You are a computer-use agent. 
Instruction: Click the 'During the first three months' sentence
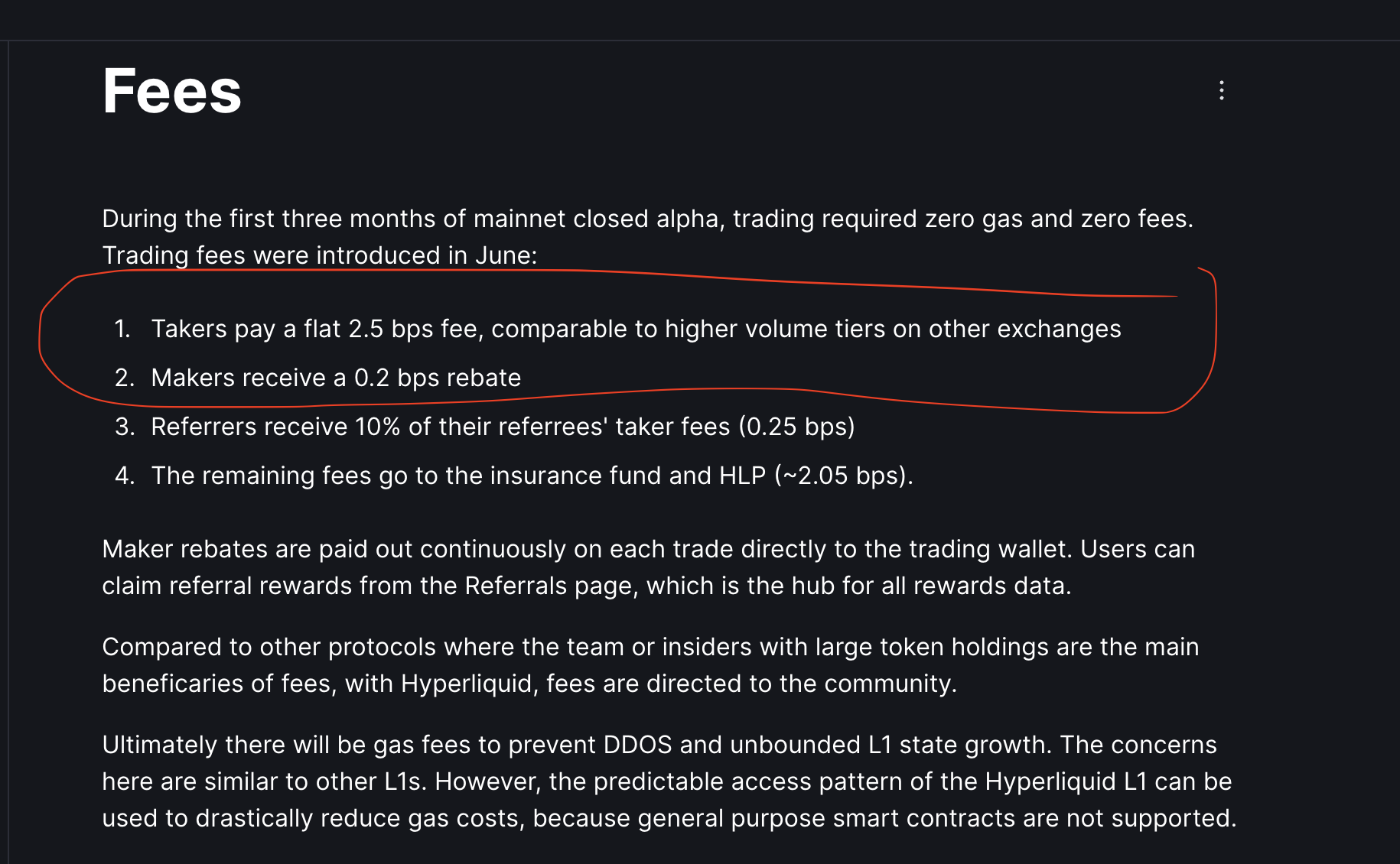[x=646, y=219]
